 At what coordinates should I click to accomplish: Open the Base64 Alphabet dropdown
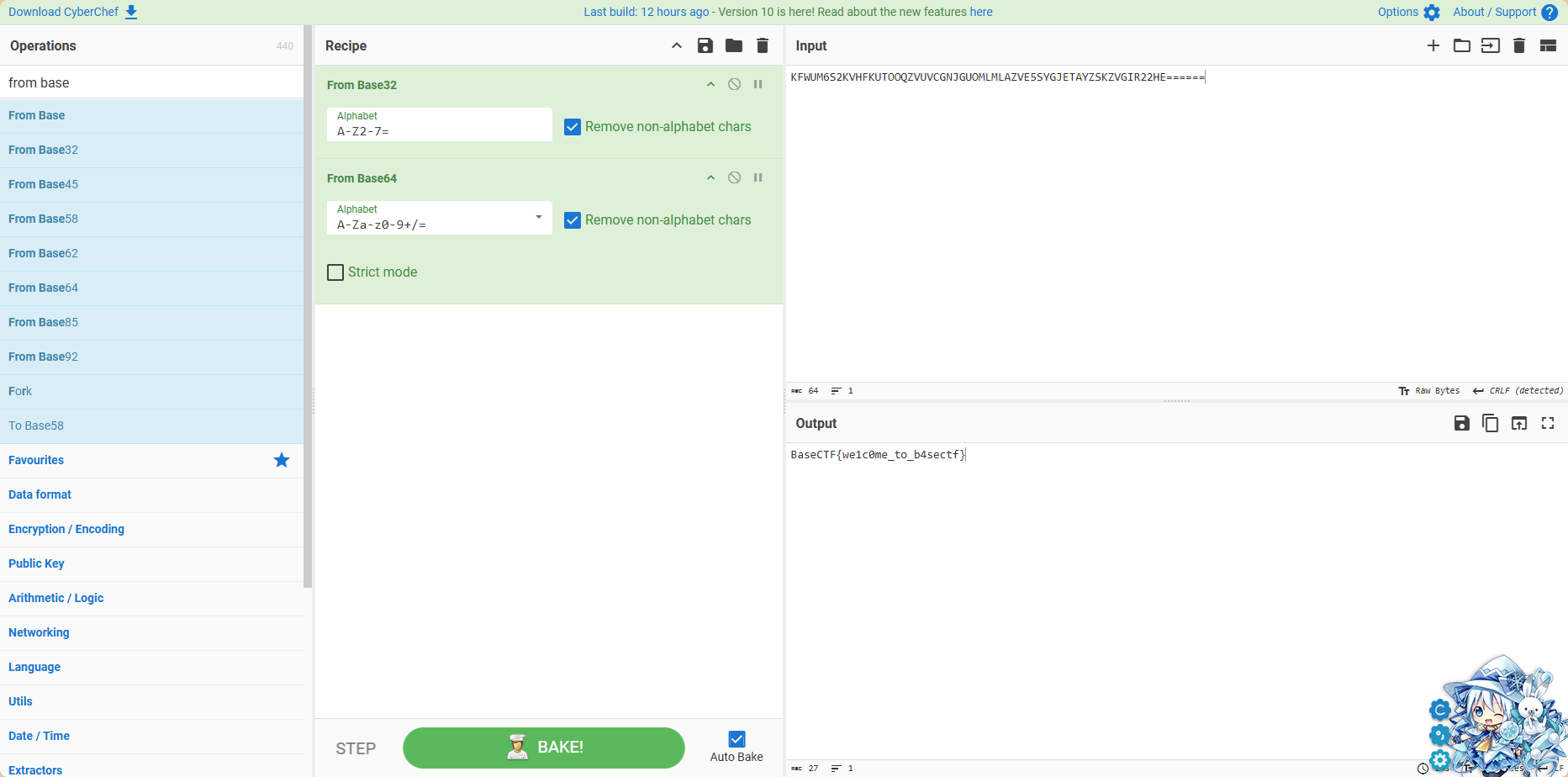coord(539,217)
